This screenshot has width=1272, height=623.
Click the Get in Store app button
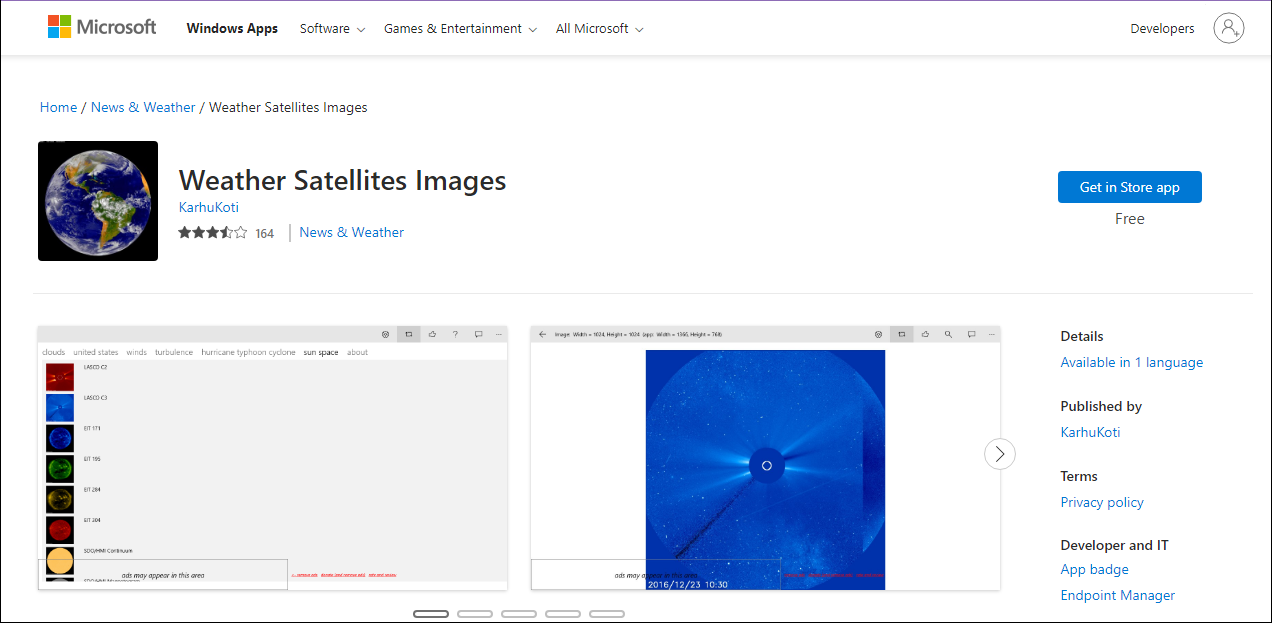[x=1129, y=186]
